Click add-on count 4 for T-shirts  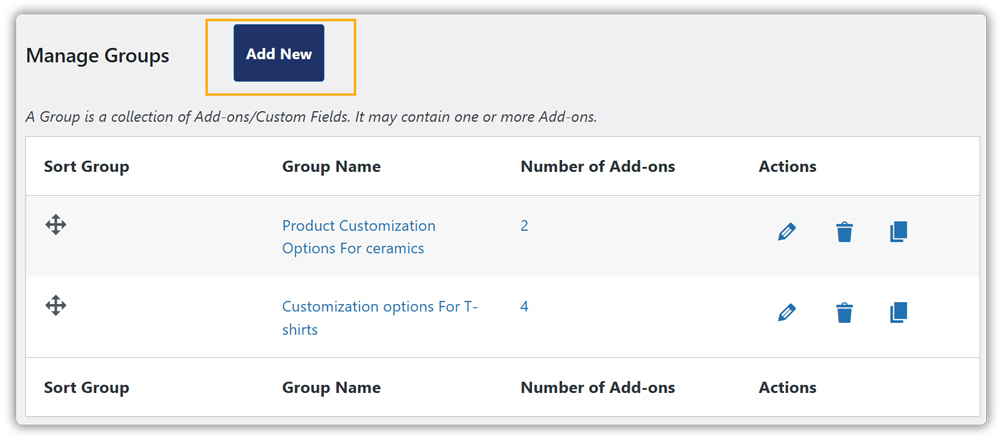click(x=524, y=306)
